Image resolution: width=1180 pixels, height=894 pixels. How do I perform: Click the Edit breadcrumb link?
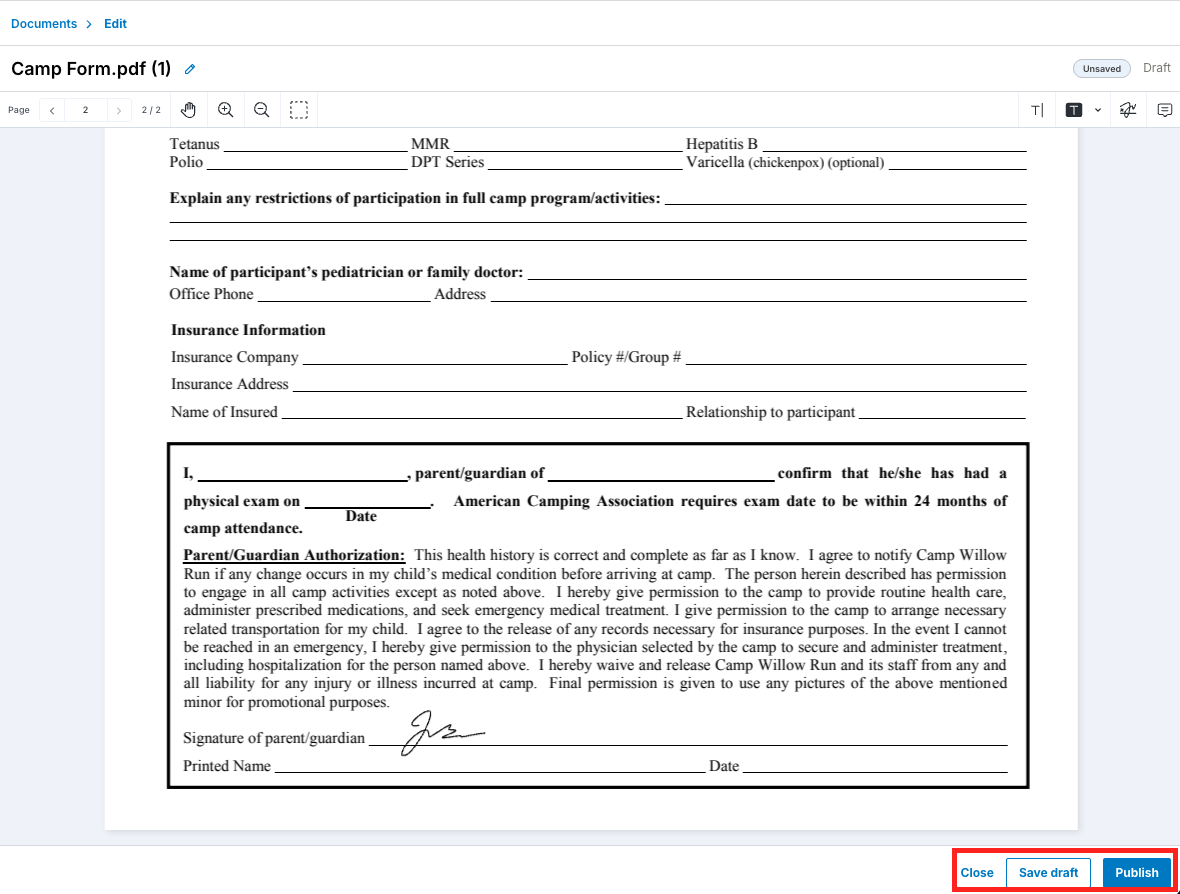click(x=115, y=24)
